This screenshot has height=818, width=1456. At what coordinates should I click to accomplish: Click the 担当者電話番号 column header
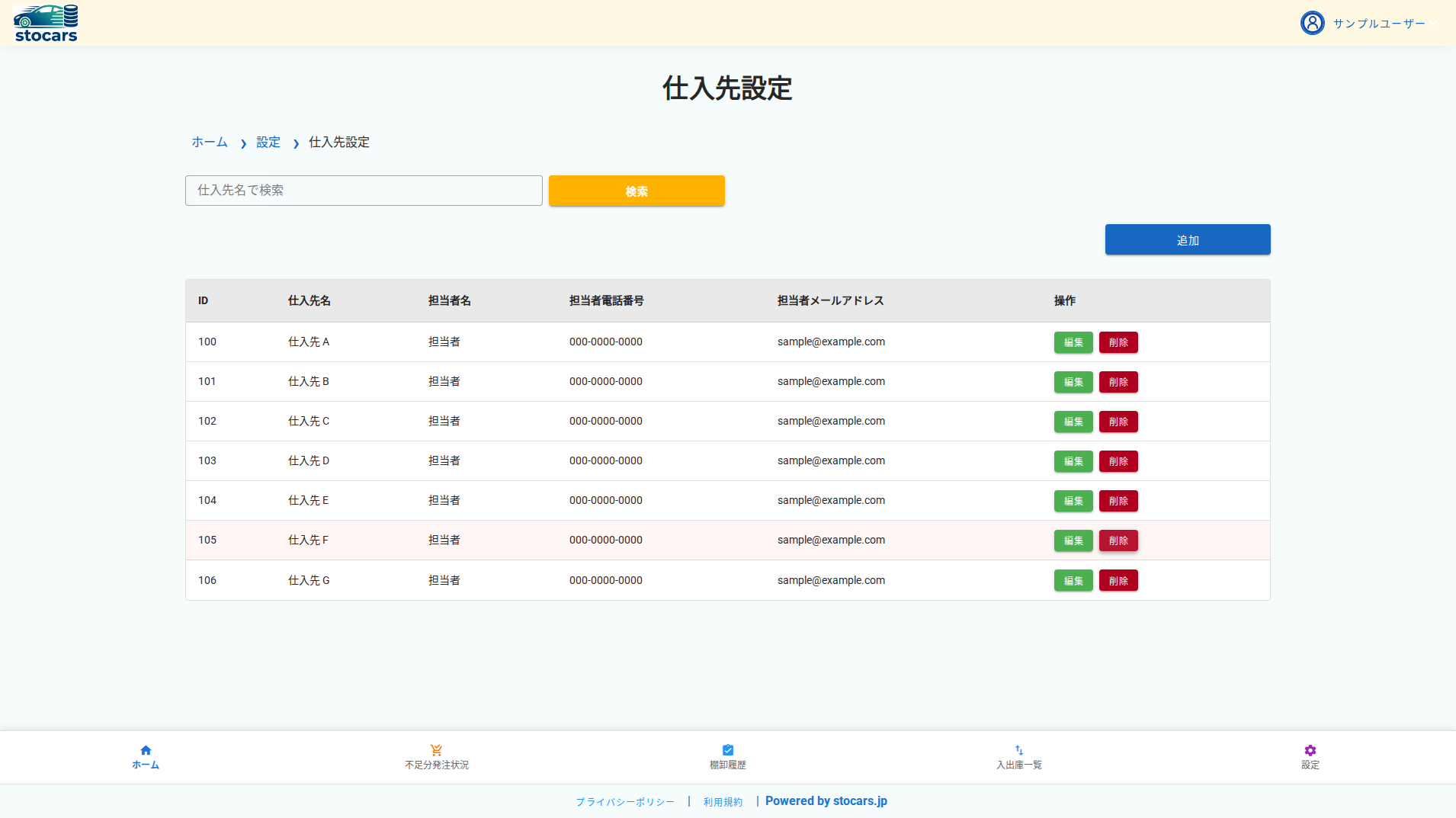[607, 300]
